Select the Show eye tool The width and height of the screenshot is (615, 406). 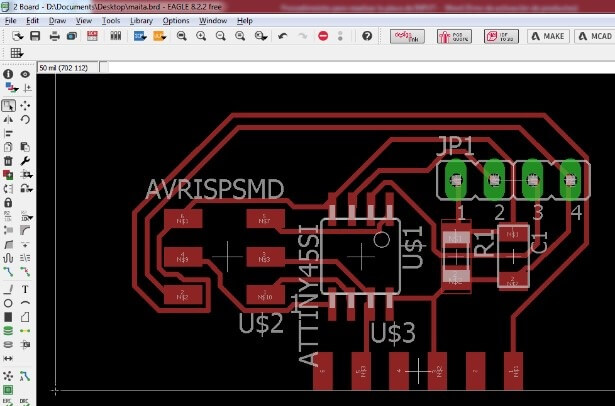click(x=25, y=74)
